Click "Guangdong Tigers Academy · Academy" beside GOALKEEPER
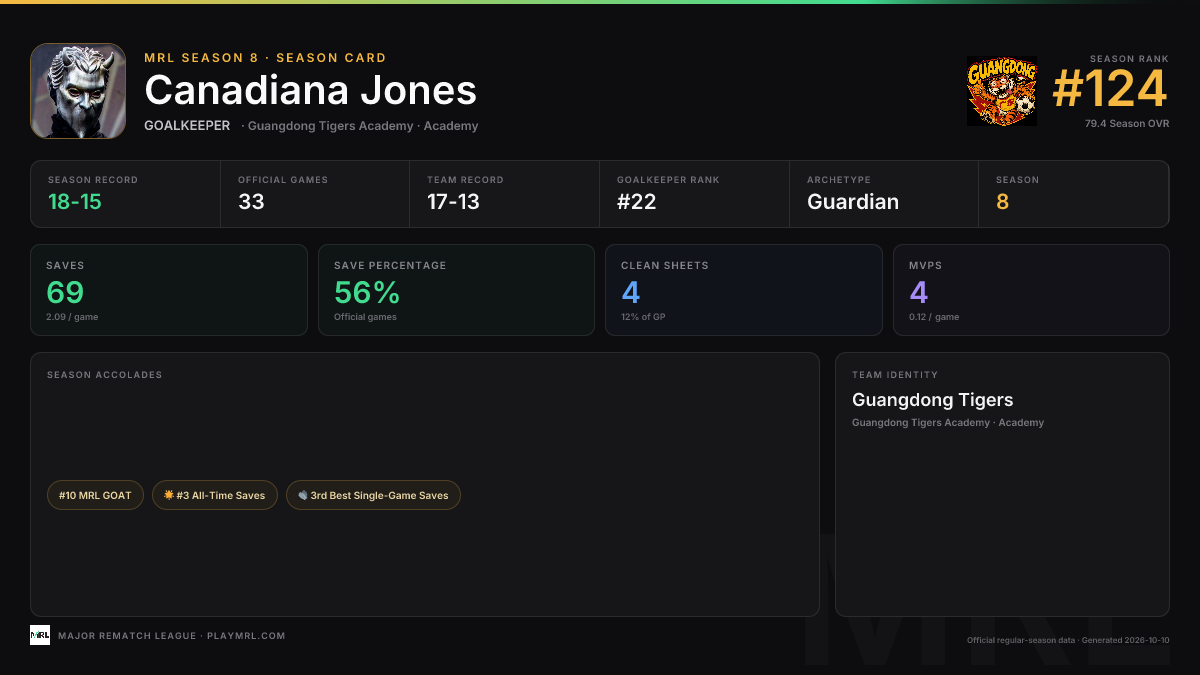This screenshot has width=1200, height=675. click(x=363, y=126)
